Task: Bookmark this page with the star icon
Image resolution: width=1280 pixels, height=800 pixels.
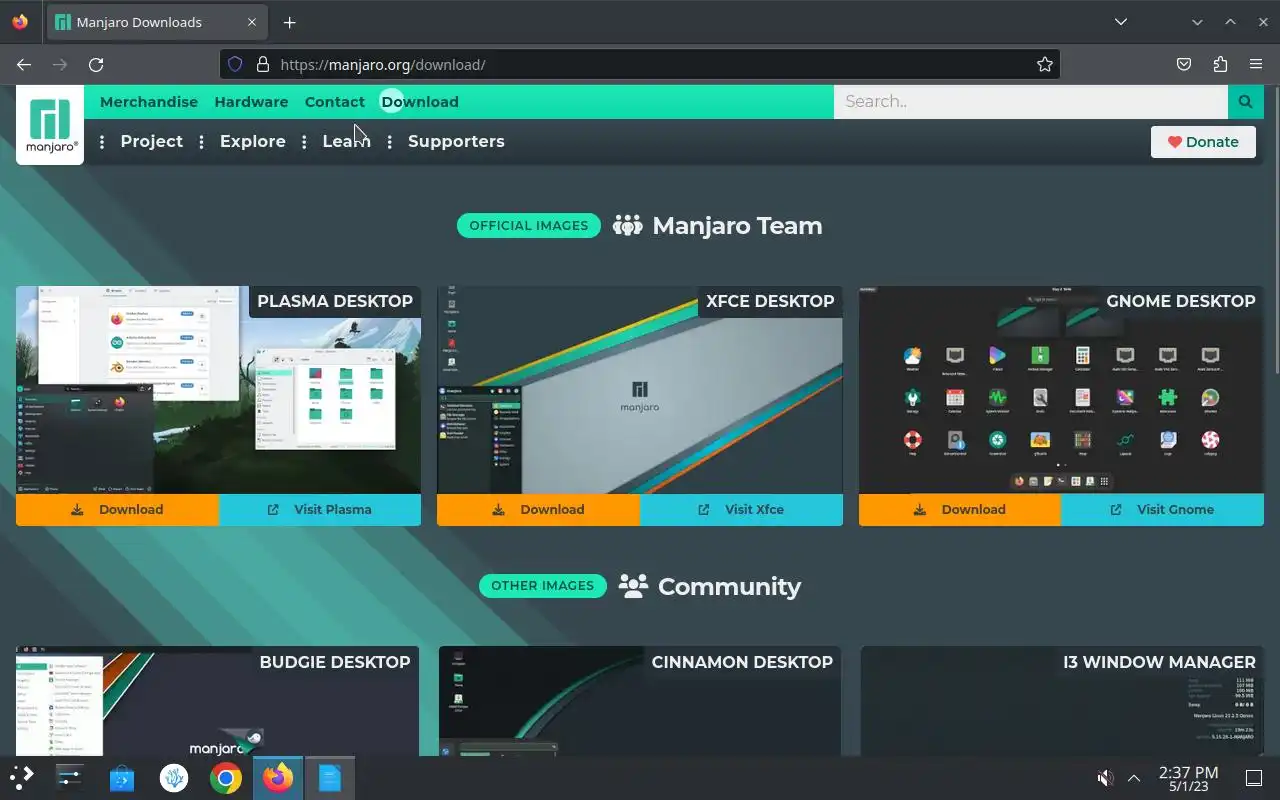Action: click(1045, 64)
